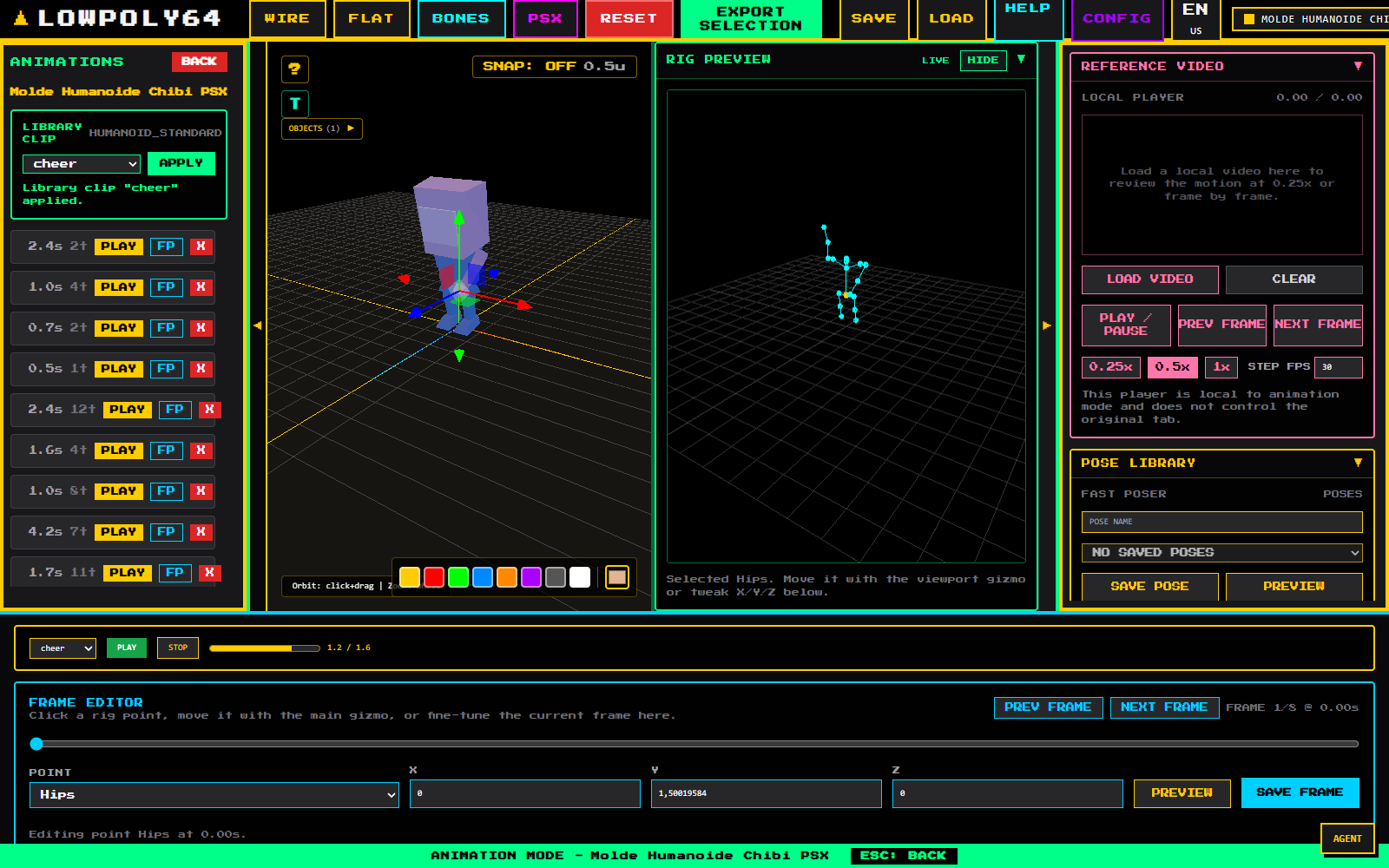
Task: Delete the 0.7s 2f animation with X
Action: 201,328
